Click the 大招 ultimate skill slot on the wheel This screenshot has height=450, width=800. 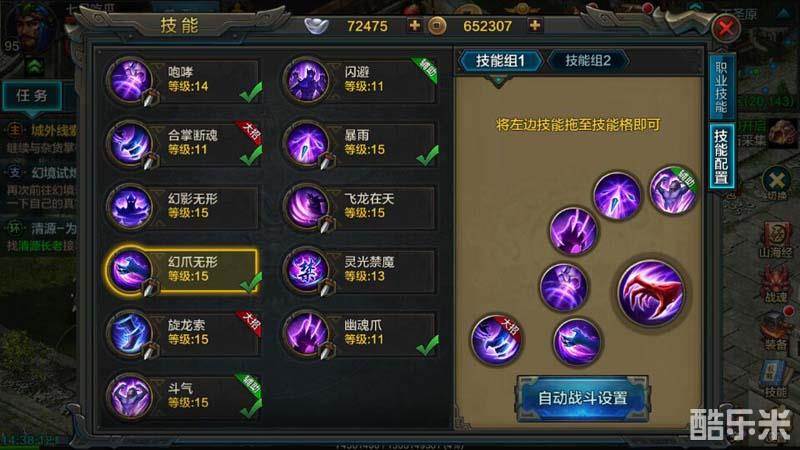(x=496, y=339)
